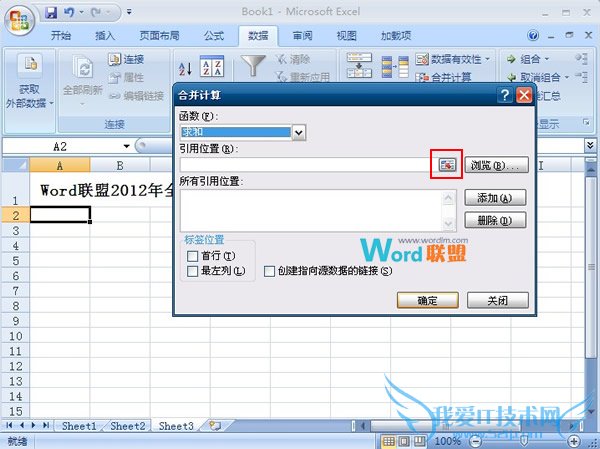
Task: Open the Formulas ribbon tab
Action: pos(214,36)
